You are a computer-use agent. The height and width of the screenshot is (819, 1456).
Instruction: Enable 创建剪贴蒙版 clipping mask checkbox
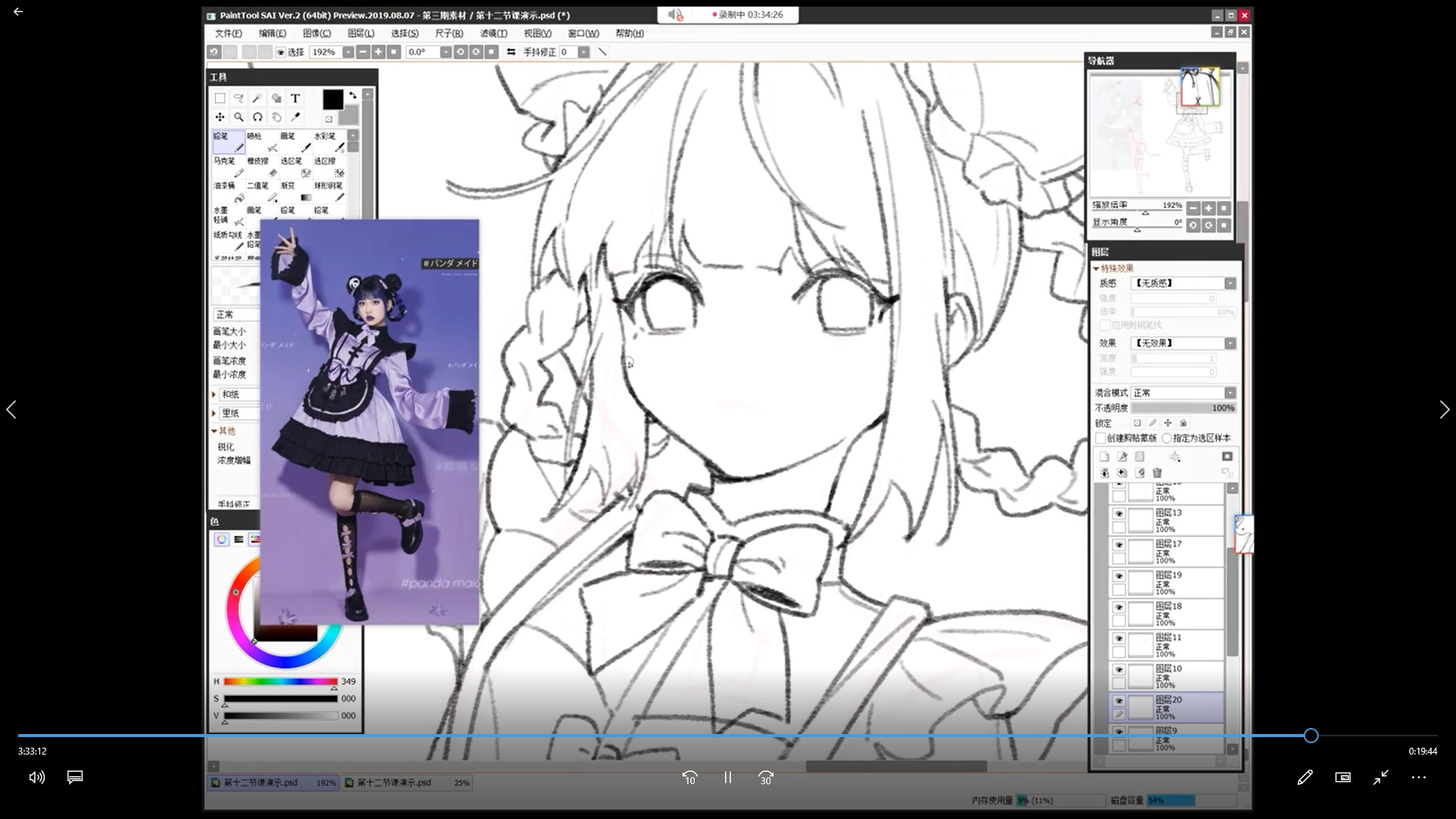(x=1101, y=438)
